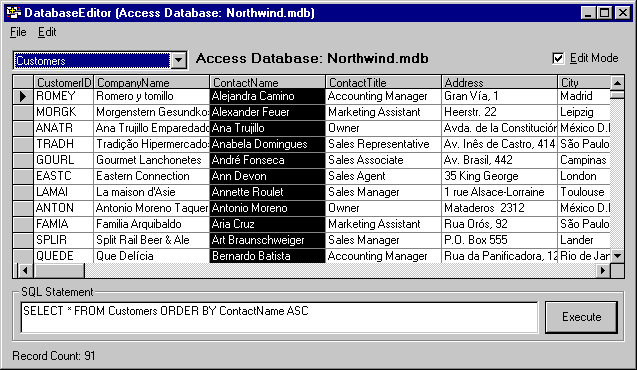Click the address cell 'P.O. Box 555'

point(499,240)
